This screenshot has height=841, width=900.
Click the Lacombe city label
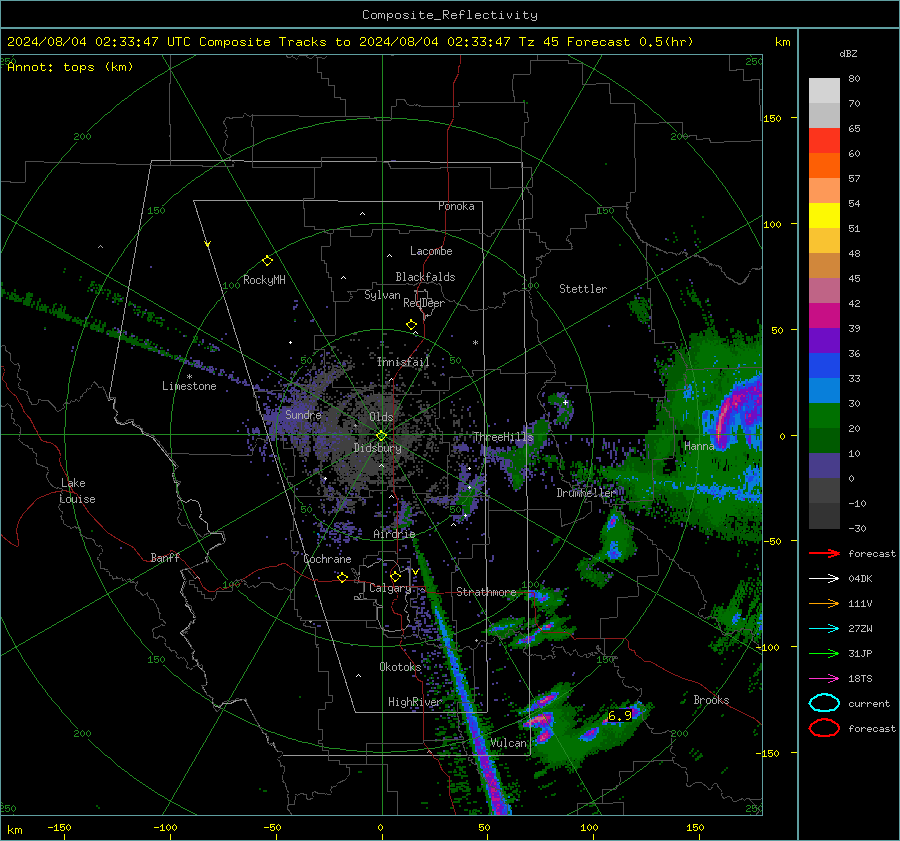click(431, 251)
